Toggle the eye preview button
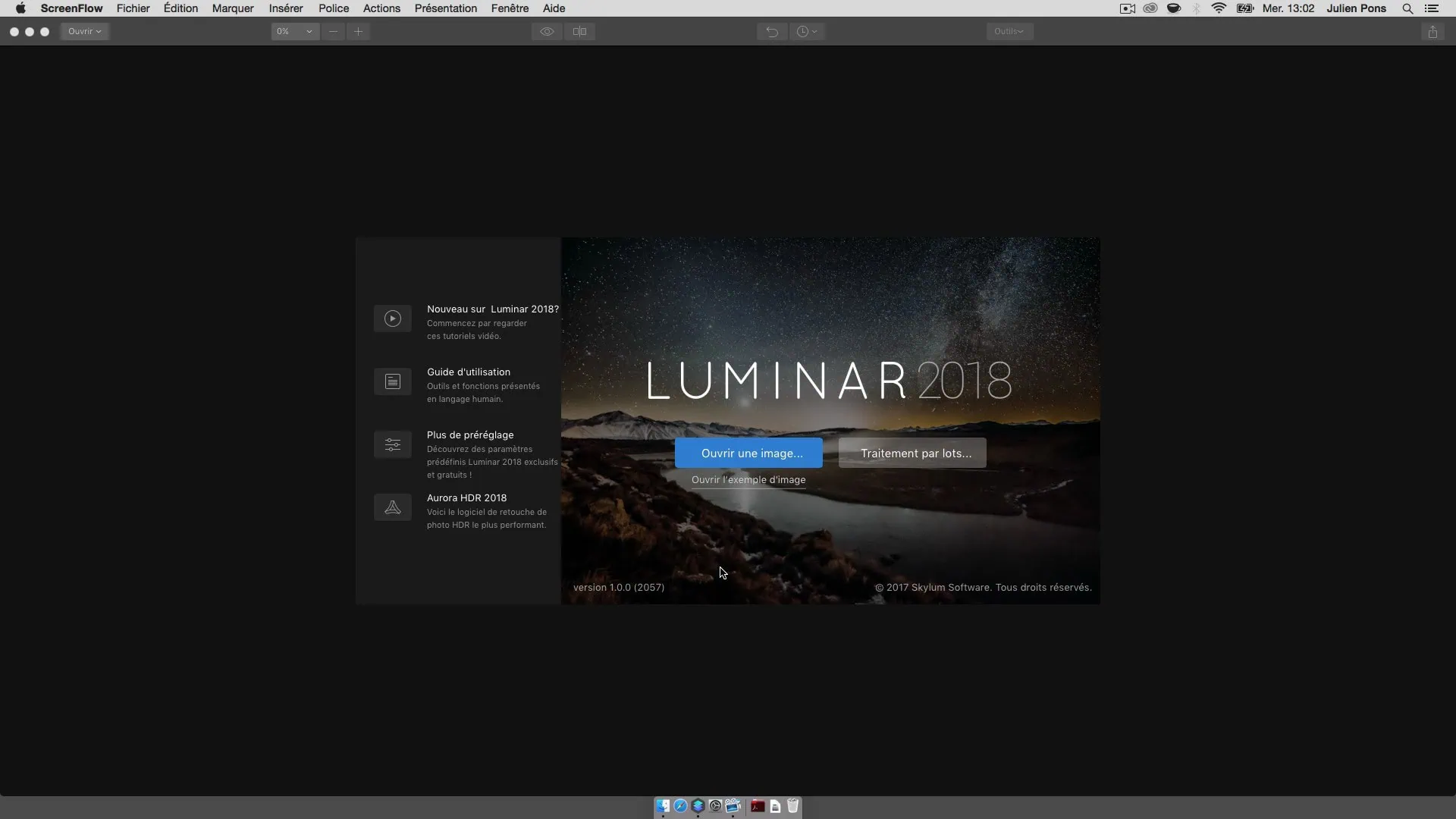This screenshot has width=1456, height=819. 547,32
